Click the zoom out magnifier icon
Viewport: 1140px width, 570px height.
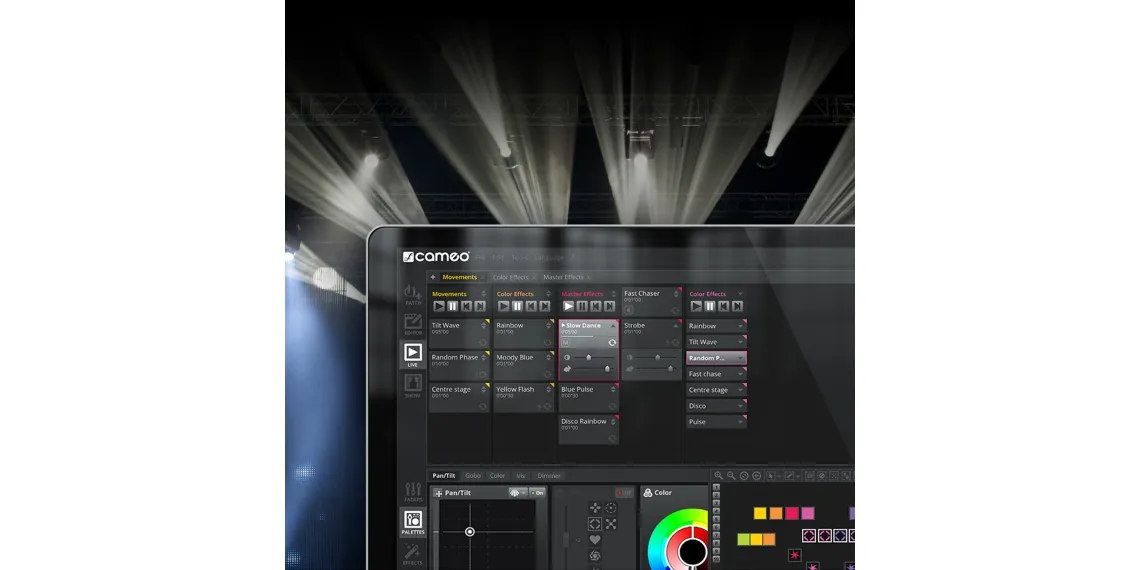(x=731, y=475)
